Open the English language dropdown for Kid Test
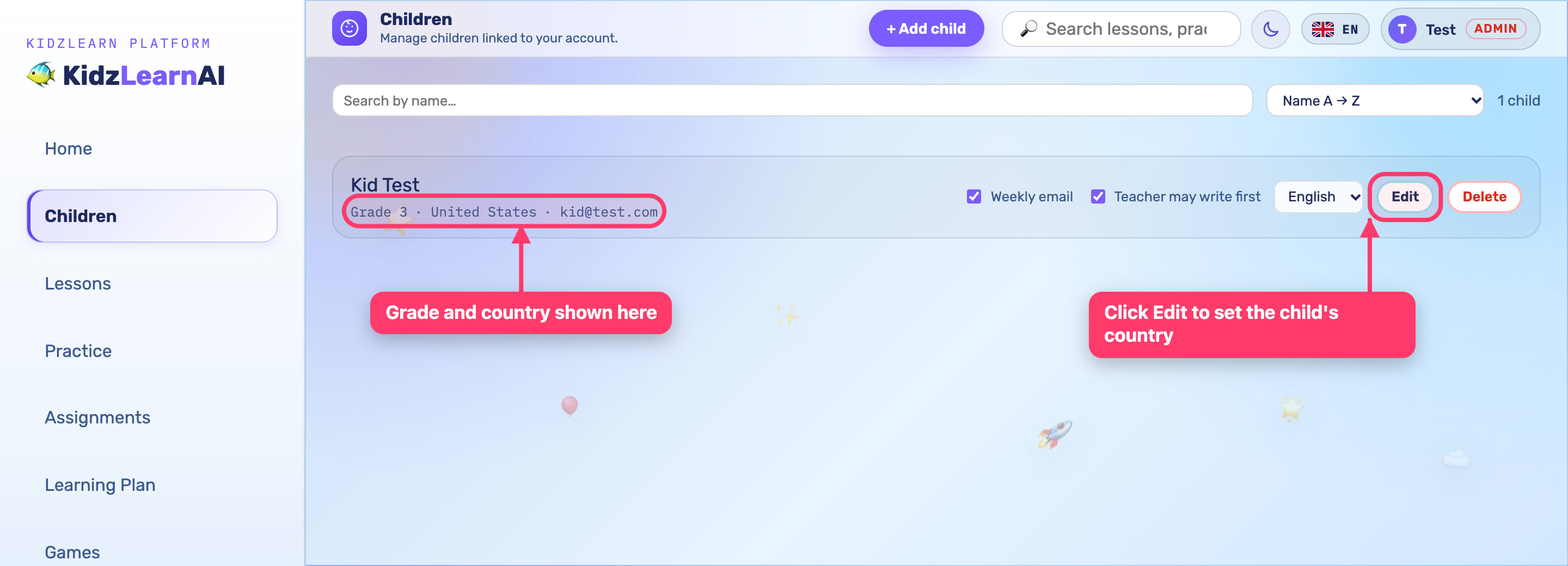Image resolution: width=1568 pixels, height=566 pixels. pos(1319,196)
